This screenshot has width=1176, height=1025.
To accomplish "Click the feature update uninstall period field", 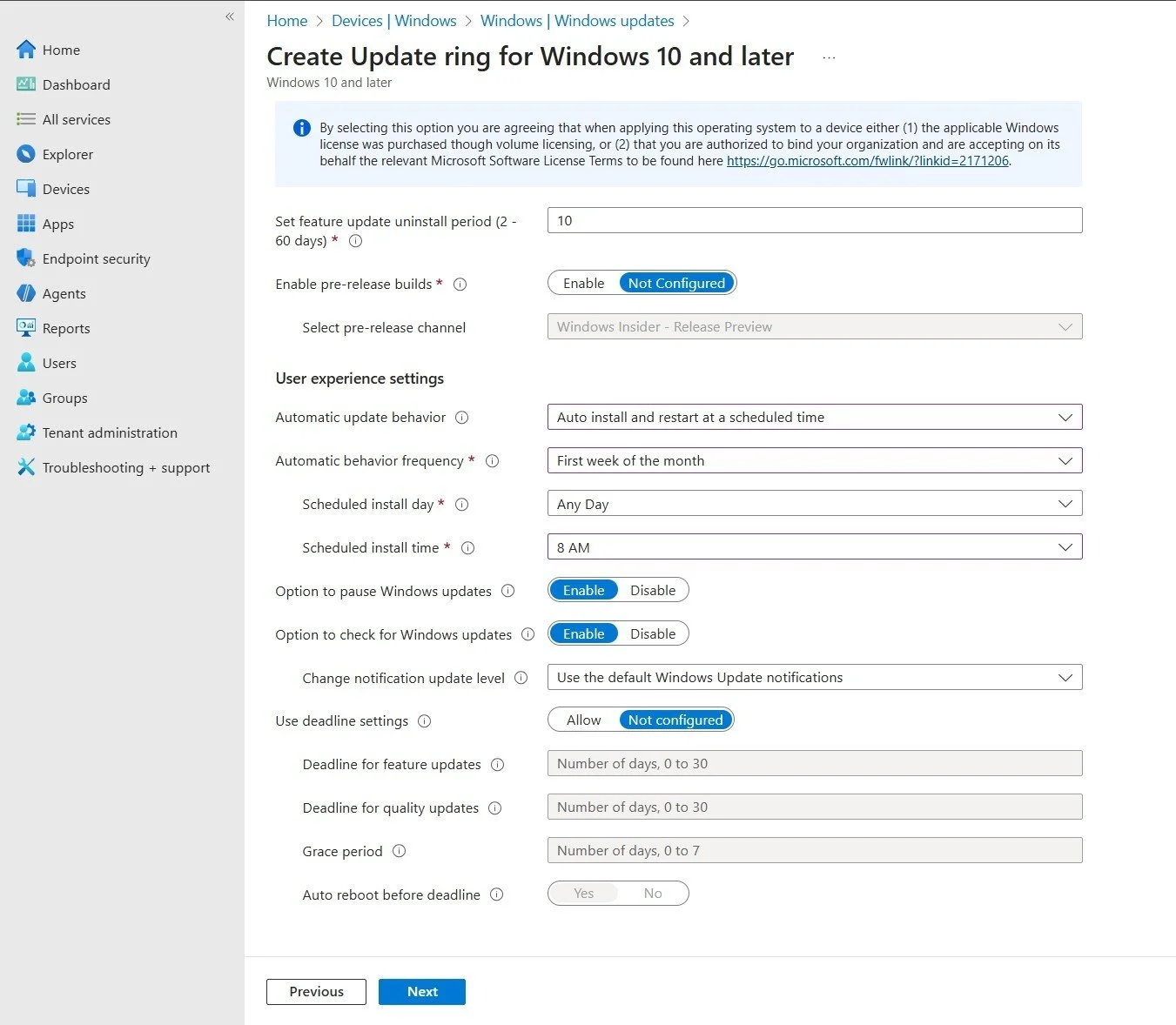I will pos(815,220).
